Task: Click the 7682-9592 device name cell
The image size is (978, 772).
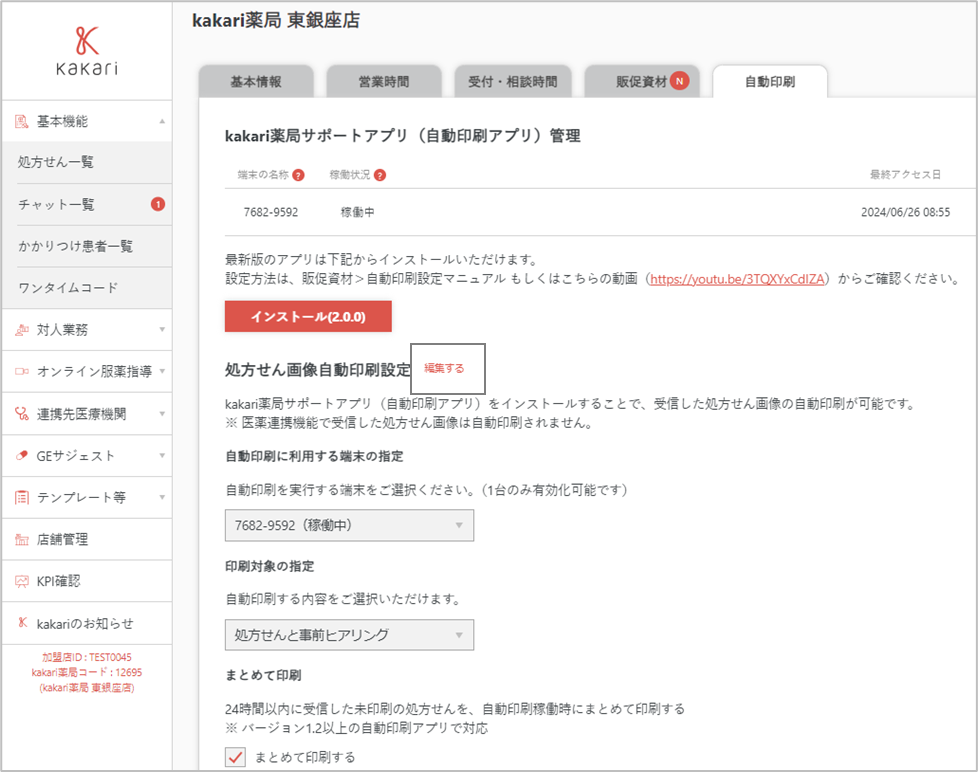Action: coord(271,212)
